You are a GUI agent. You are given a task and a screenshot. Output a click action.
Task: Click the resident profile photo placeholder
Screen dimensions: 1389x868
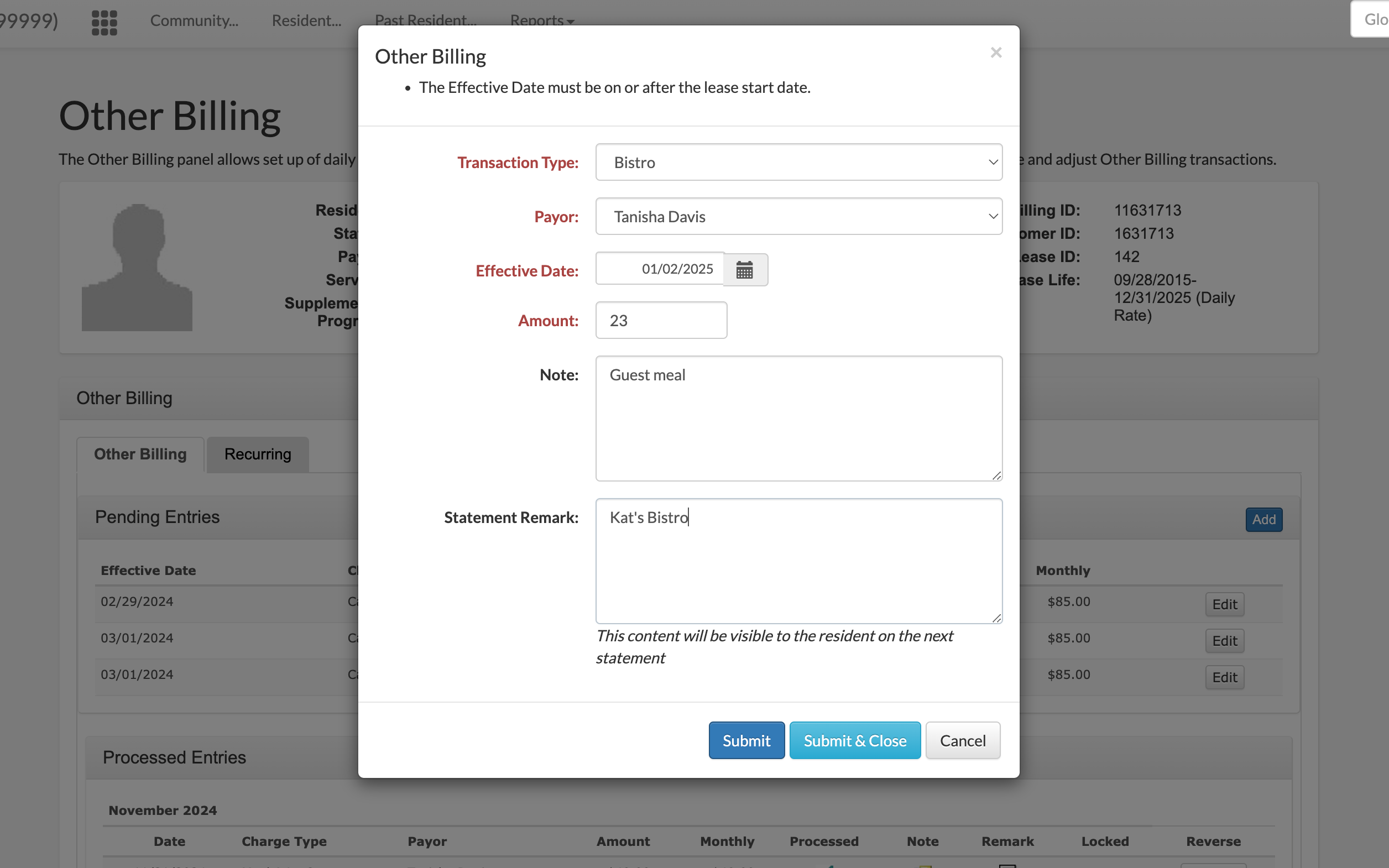(137, 268)
